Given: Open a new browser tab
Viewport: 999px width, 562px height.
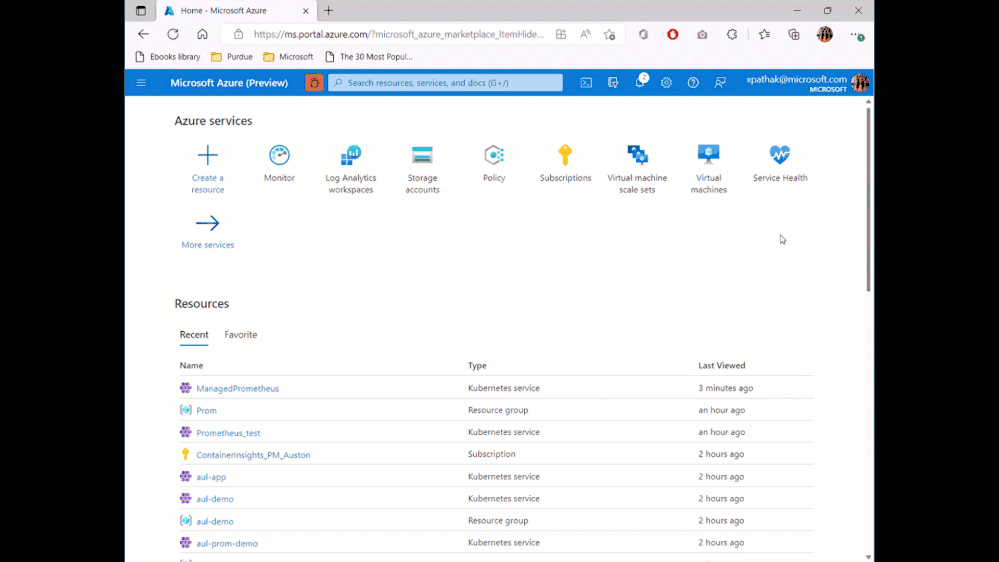Looking at the screenshot, I should coord(328,11).
